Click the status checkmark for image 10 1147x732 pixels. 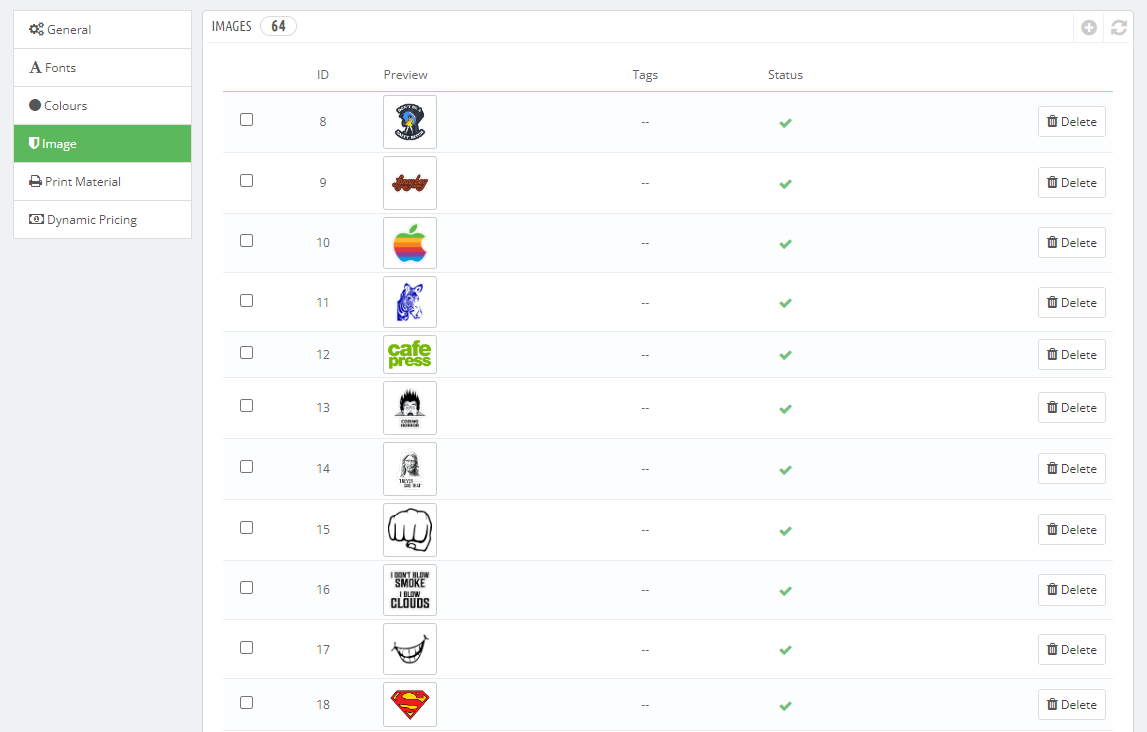pos(785,244)
